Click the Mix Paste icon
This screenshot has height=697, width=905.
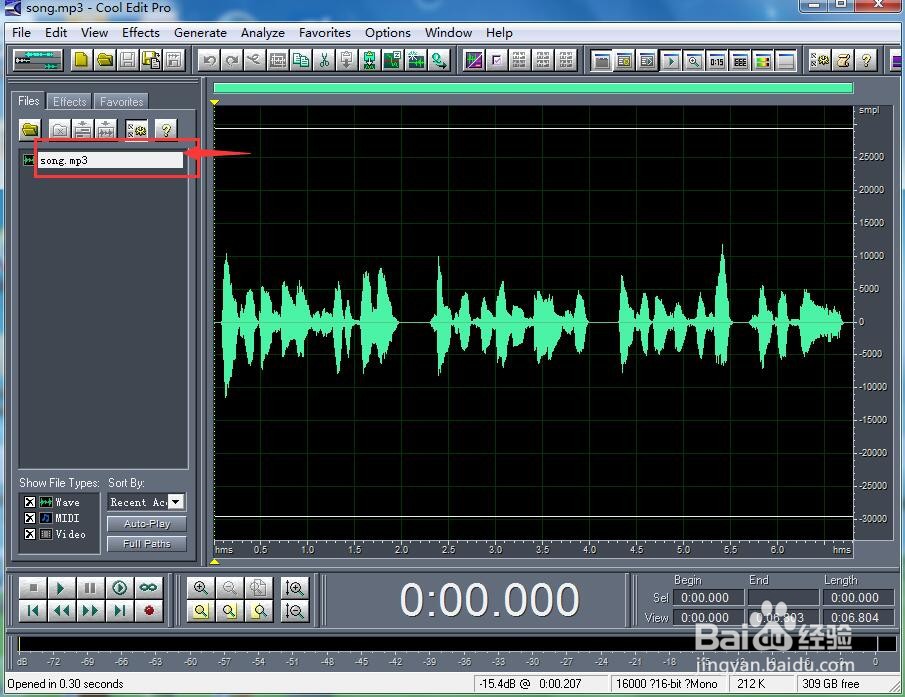369,60
